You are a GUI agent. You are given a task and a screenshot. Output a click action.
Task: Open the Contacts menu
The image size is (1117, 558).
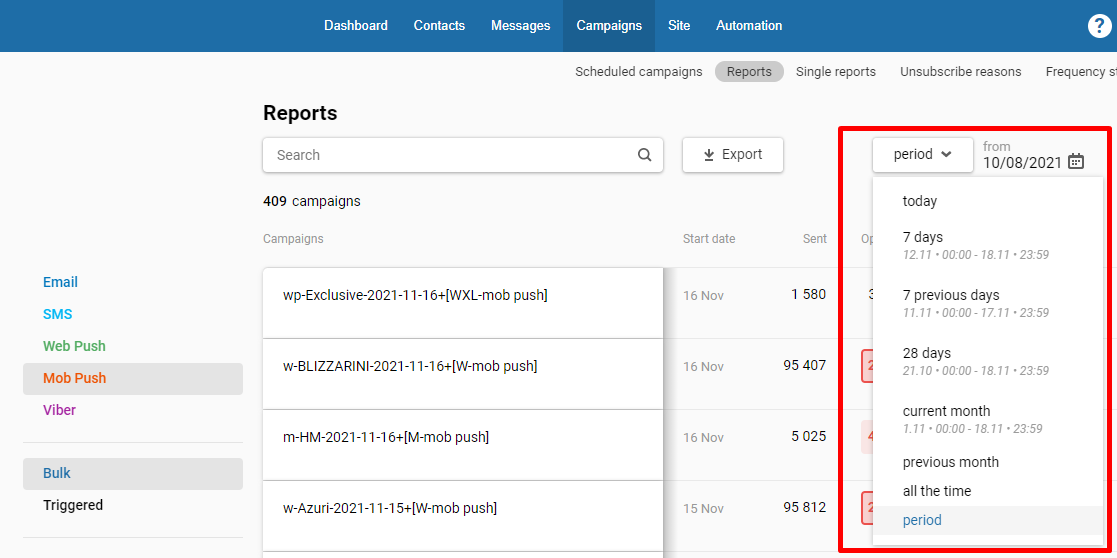[x=439, y=26]
